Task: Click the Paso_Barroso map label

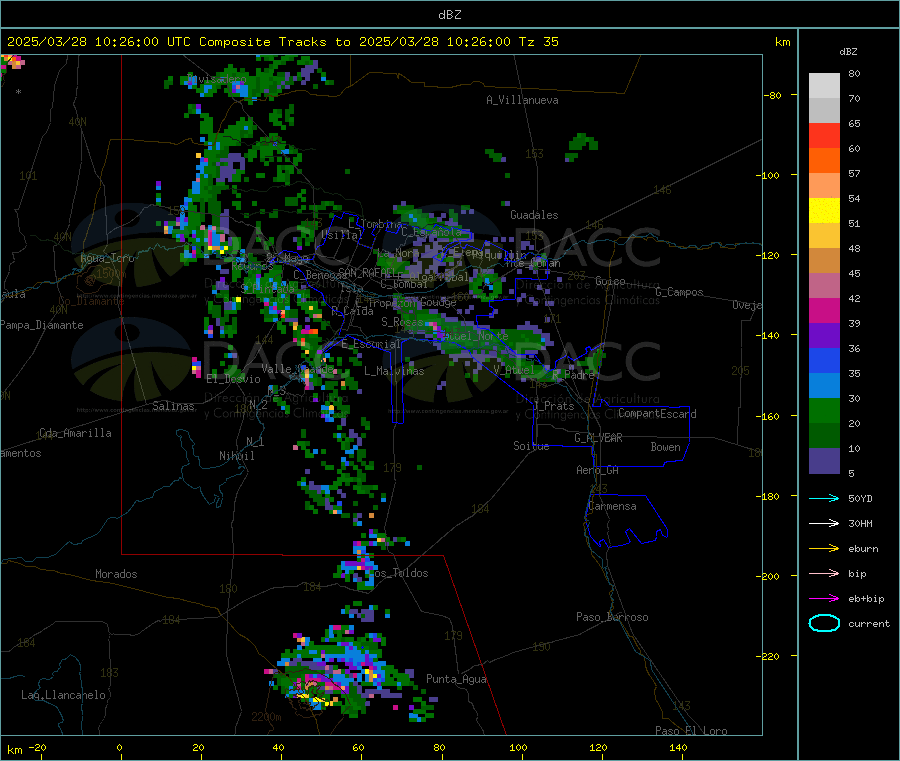Action: coord(612,617)
